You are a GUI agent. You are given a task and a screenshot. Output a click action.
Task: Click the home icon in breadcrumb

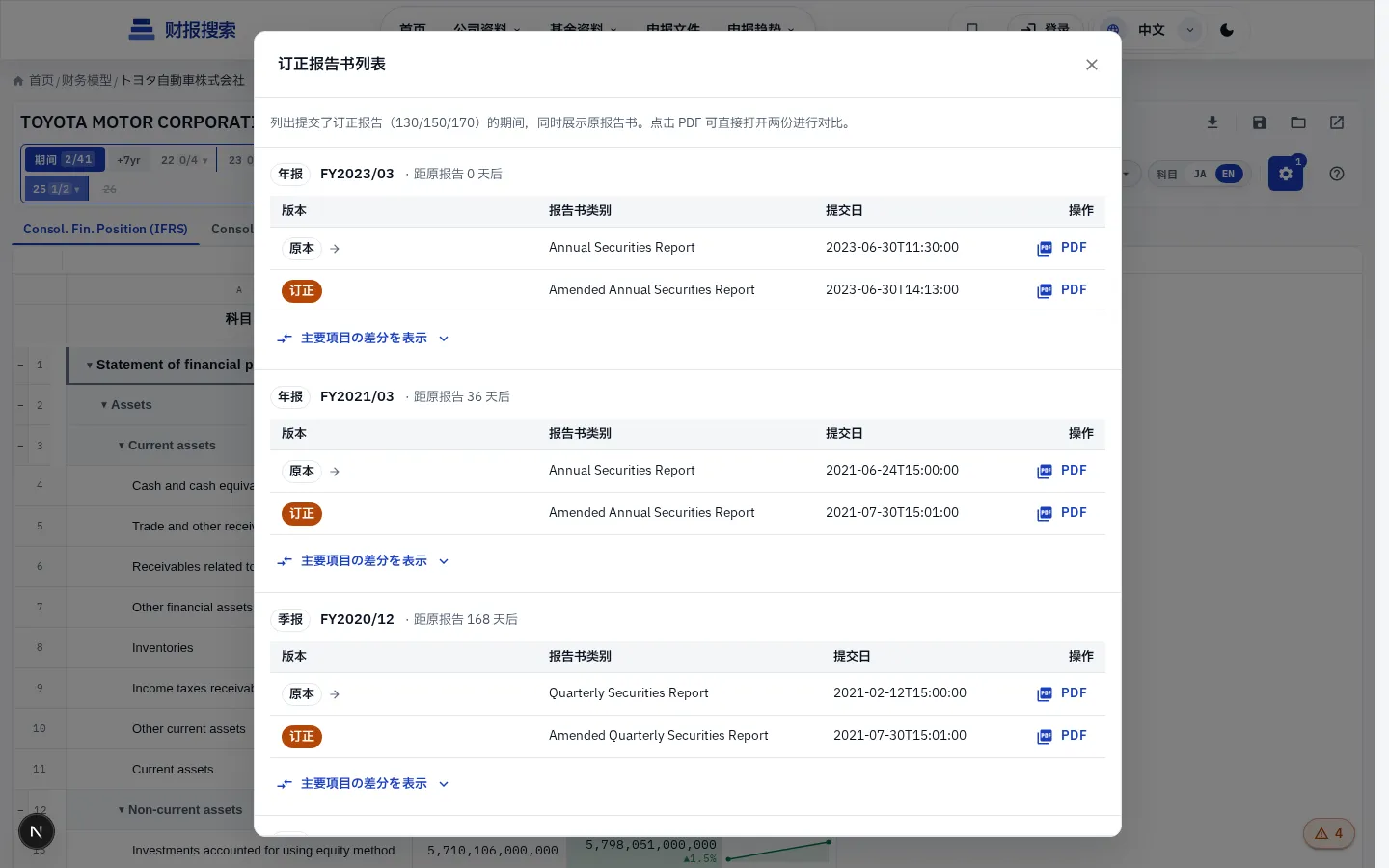pyautogui.click(x=18, y=81)
